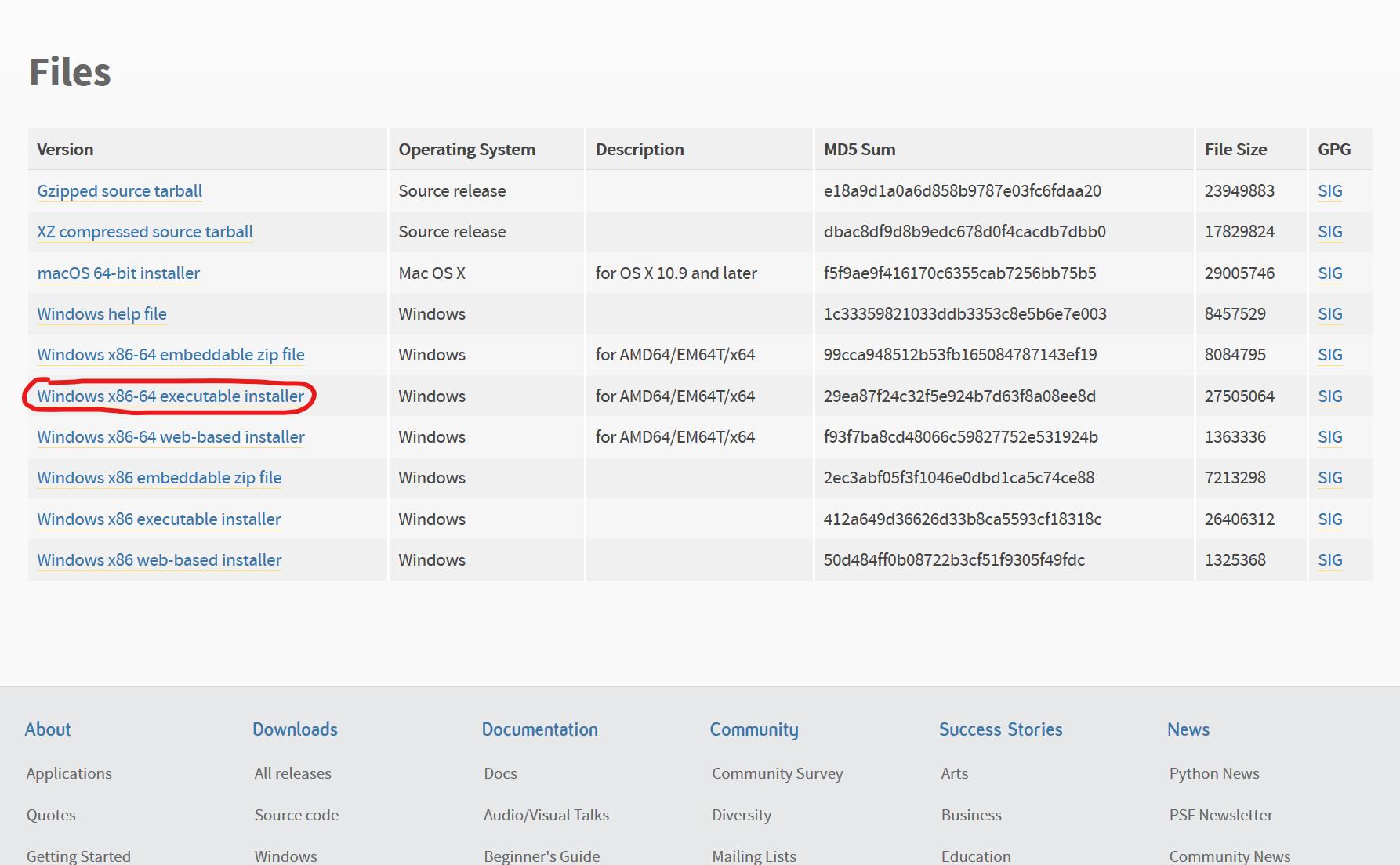Click 'for OS X 10.9 and later' description

tap(676, 273)
